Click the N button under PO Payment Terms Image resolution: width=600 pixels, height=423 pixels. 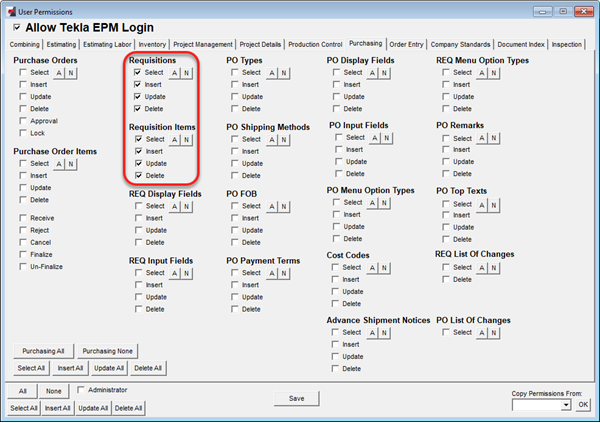(x=284, y=273)
